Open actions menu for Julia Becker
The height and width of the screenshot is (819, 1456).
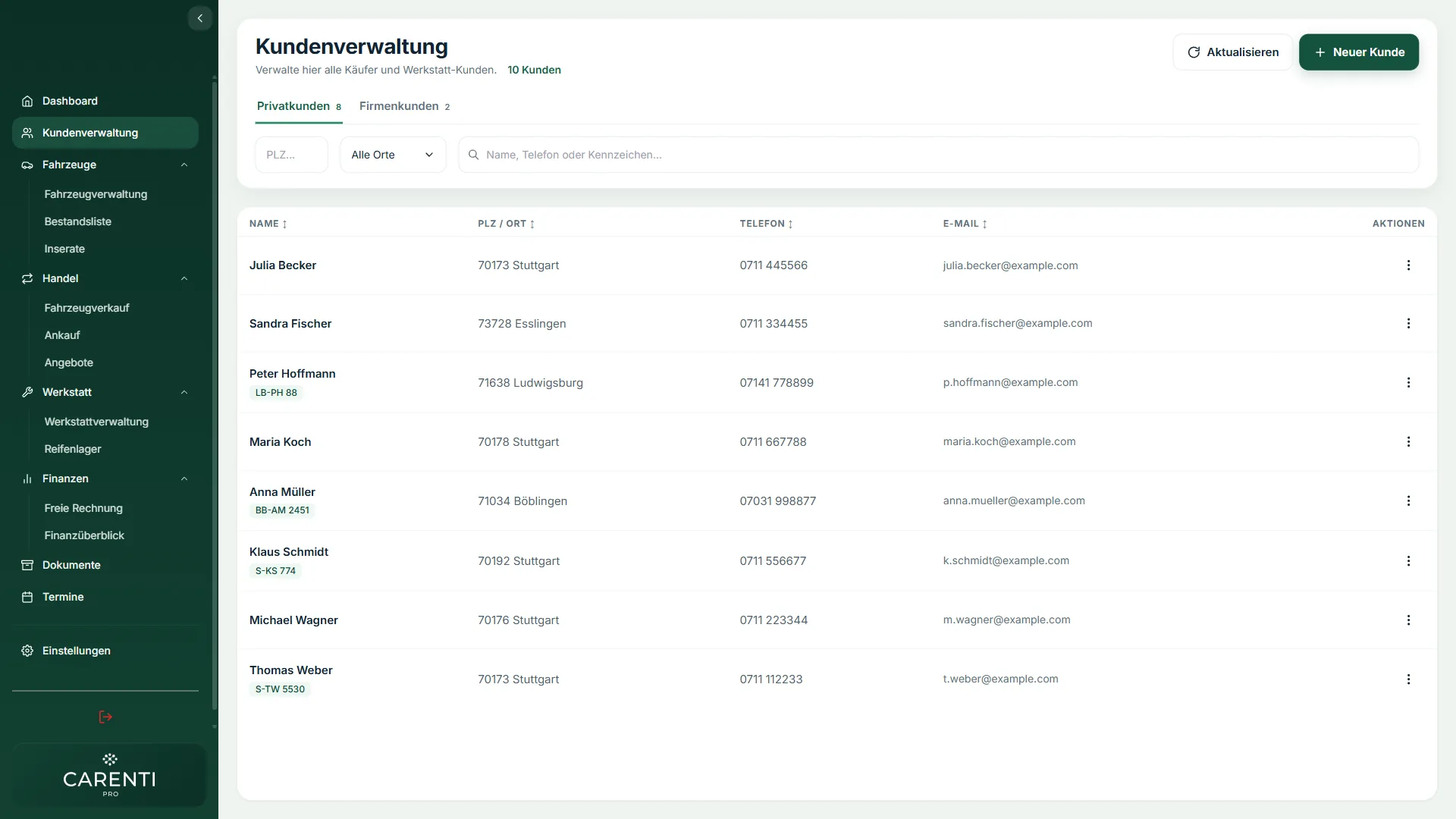coord(1408,265)
